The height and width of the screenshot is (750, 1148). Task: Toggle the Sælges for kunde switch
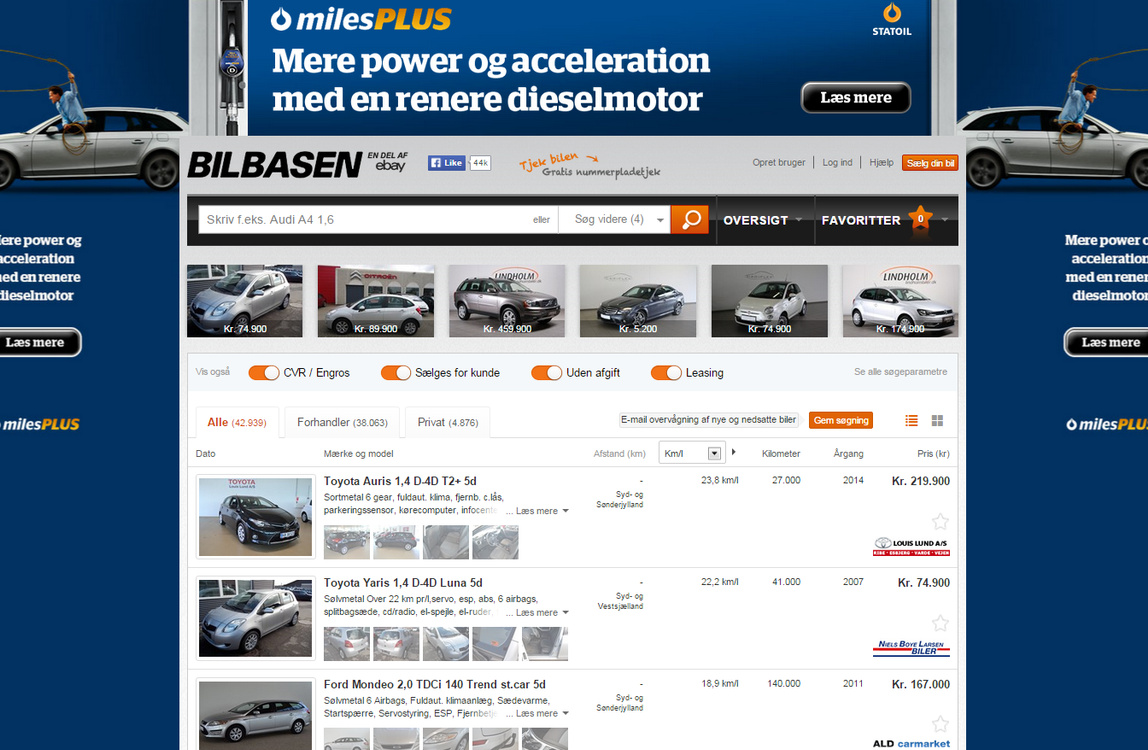[x=395, y=373]
